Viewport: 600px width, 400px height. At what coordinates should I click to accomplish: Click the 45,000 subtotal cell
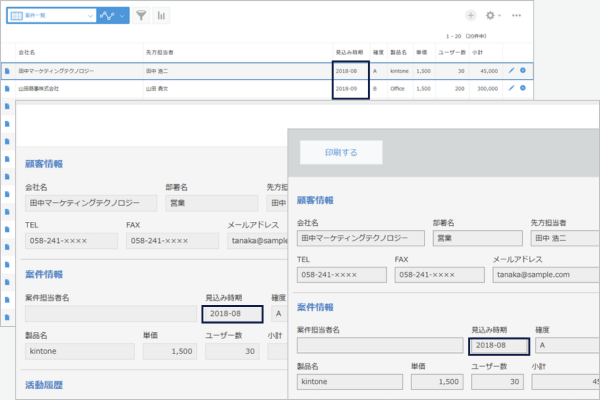pyautogui.click(x=489, y=71)
